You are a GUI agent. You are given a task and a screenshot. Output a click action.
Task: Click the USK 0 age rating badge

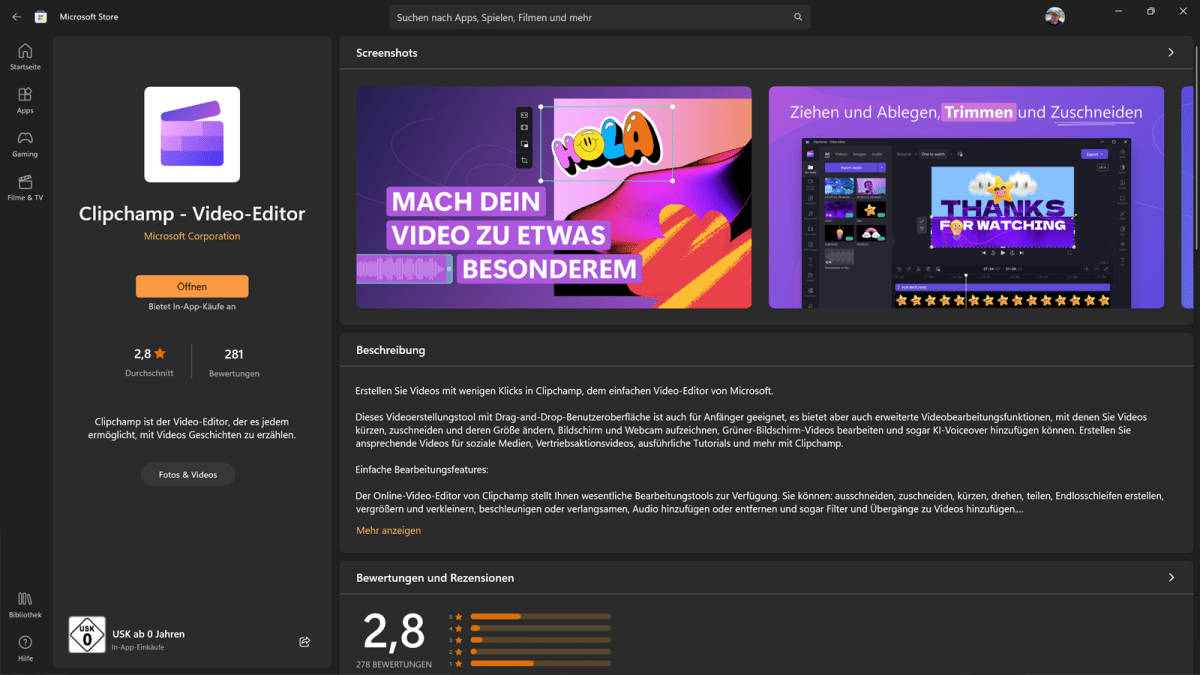87,635
